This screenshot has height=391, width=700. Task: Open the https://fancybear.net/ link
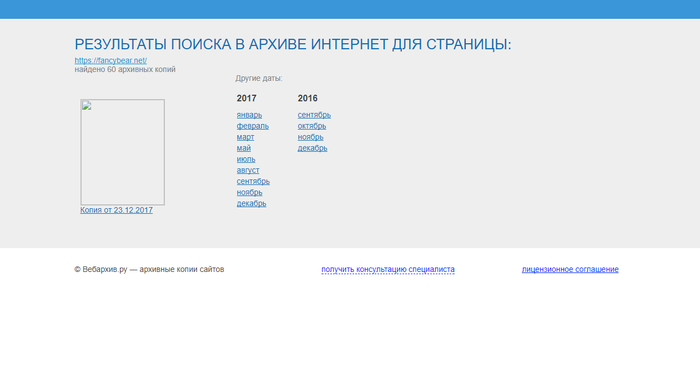coord(111,60)
